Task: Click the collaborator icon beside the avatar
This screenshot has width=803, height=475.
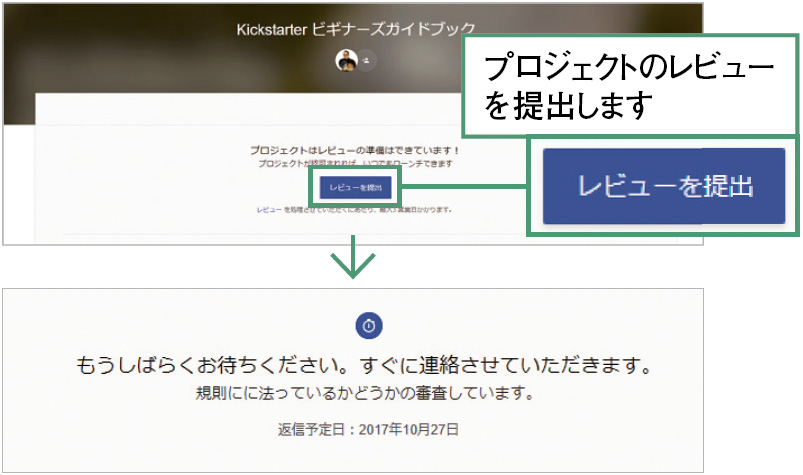Action: pyautogui.click(x=367, y=60)
